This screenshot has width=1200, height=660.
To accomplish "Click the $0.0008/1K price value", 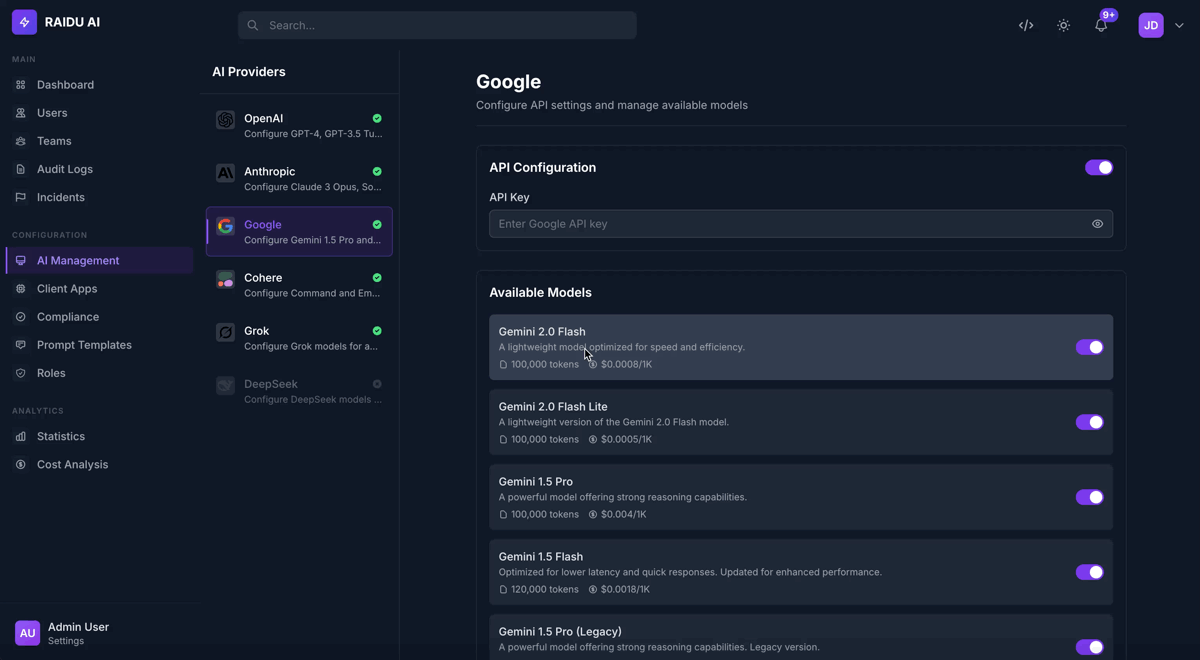I will tap(626, 365).
